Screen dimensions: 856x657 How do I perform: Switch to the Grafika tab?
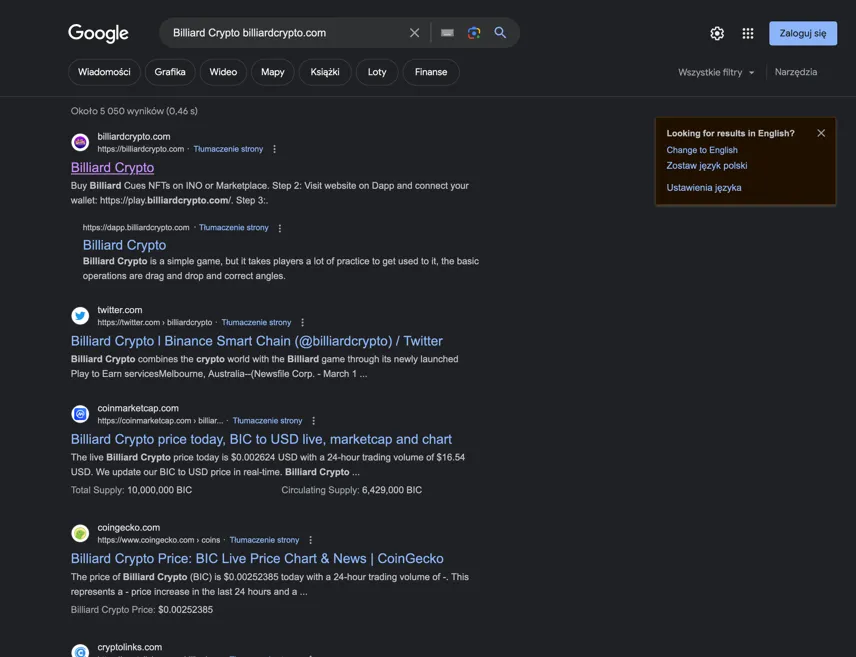click(x=170, y=72)
